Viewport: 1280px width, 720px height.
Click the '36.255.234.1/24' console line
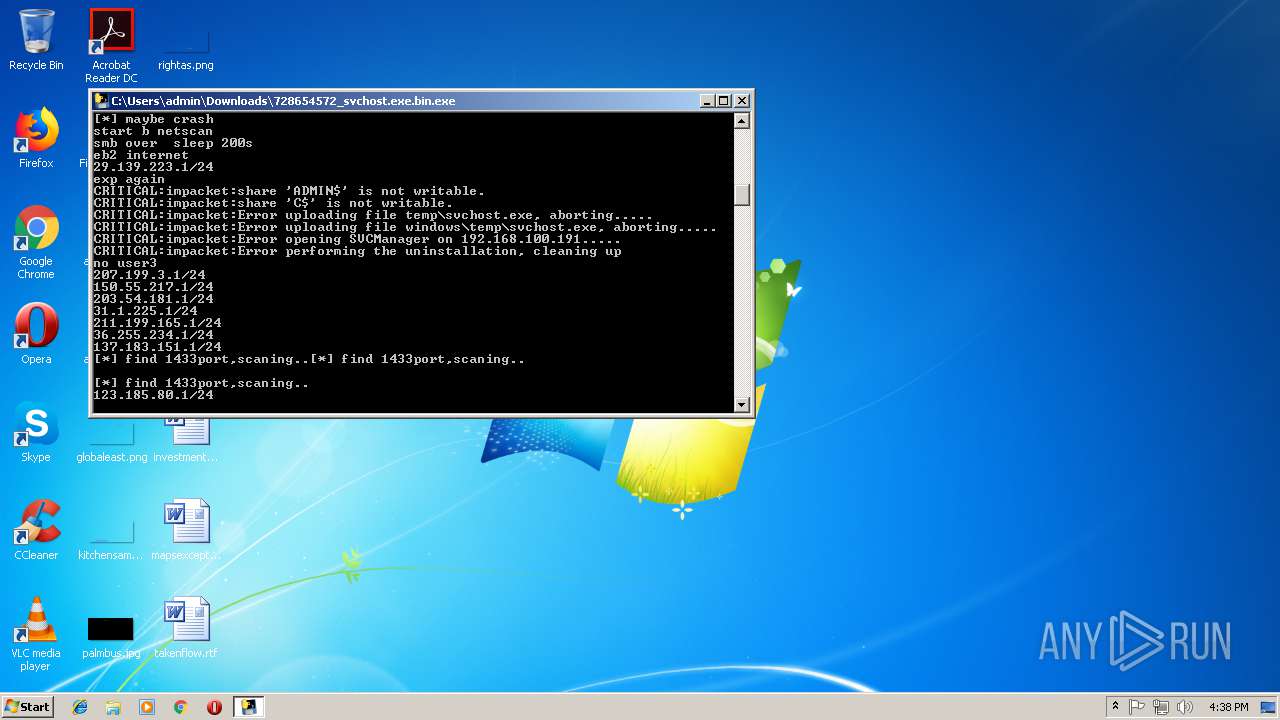coord(153,335)
